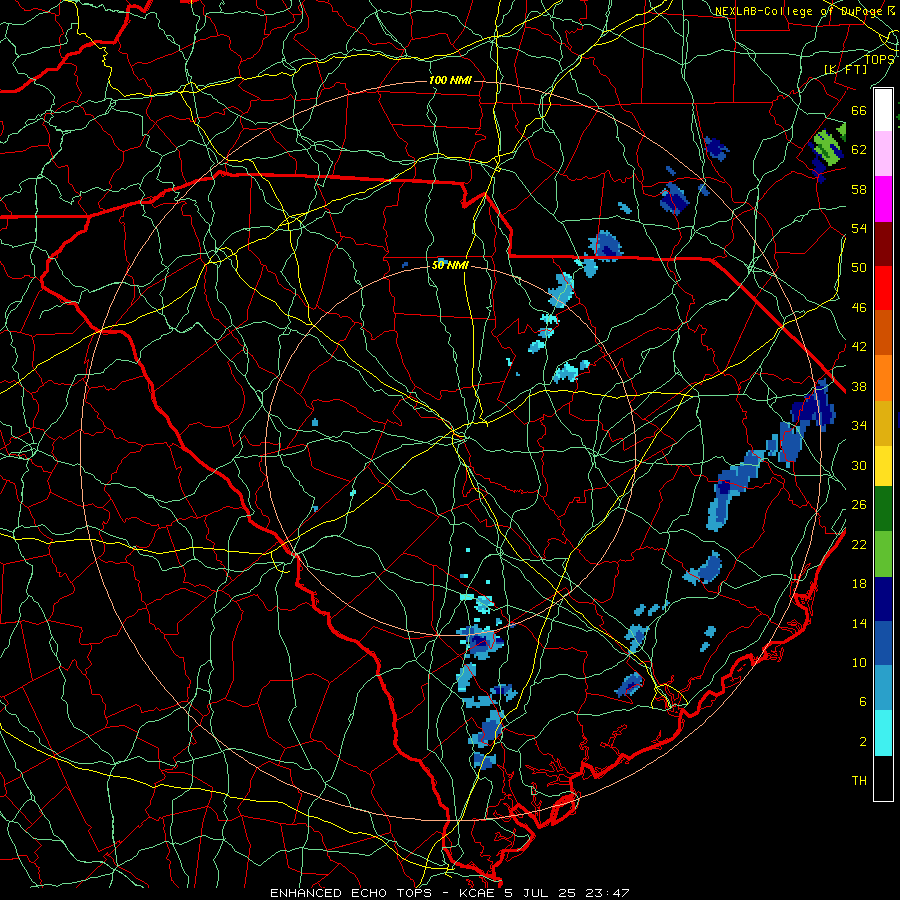Click the TOPS legend title
The height and width of the screenshot is (900, 900).
879,59
